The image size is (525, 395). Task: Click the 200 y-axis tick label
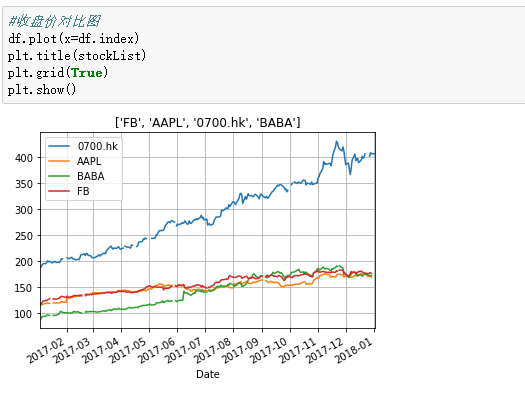pos(23,262)
